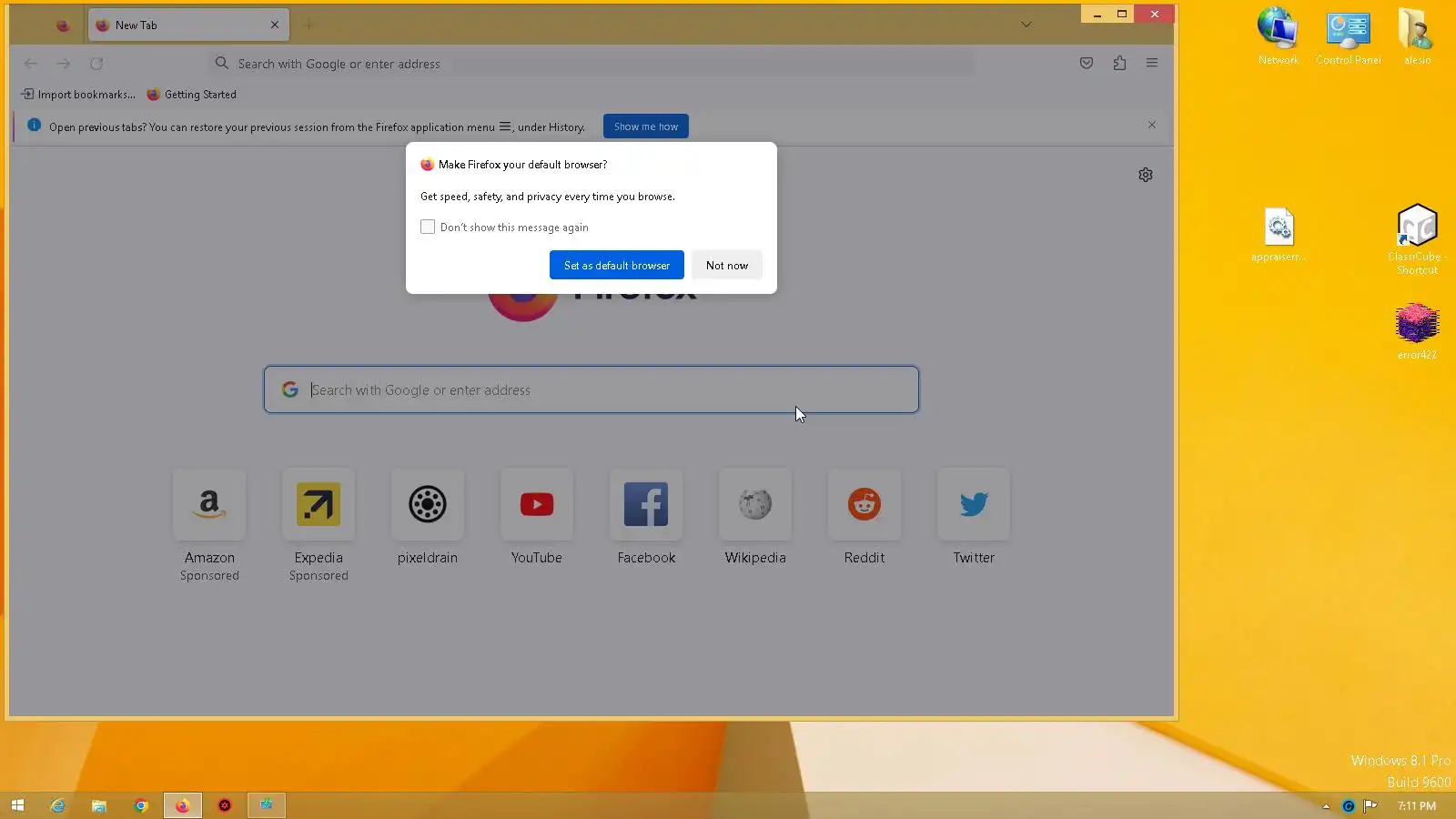Open the Getting Started bookmark
This screenshot has height=819, width=1456.
192,95
